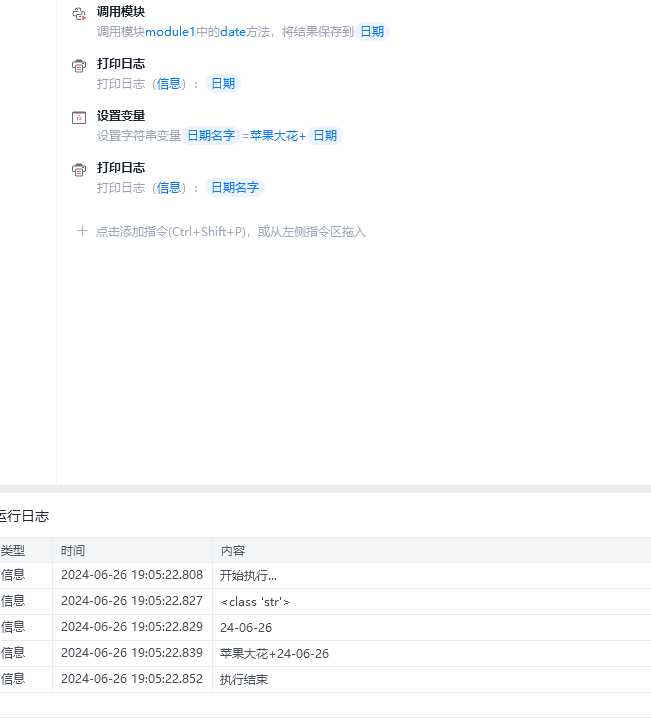Image resolution: width=651 pixels, height=724 pixels.
Task: Open the module1 link in 调用模块 step
Action: pyautogui.click(x=170, y=32)
